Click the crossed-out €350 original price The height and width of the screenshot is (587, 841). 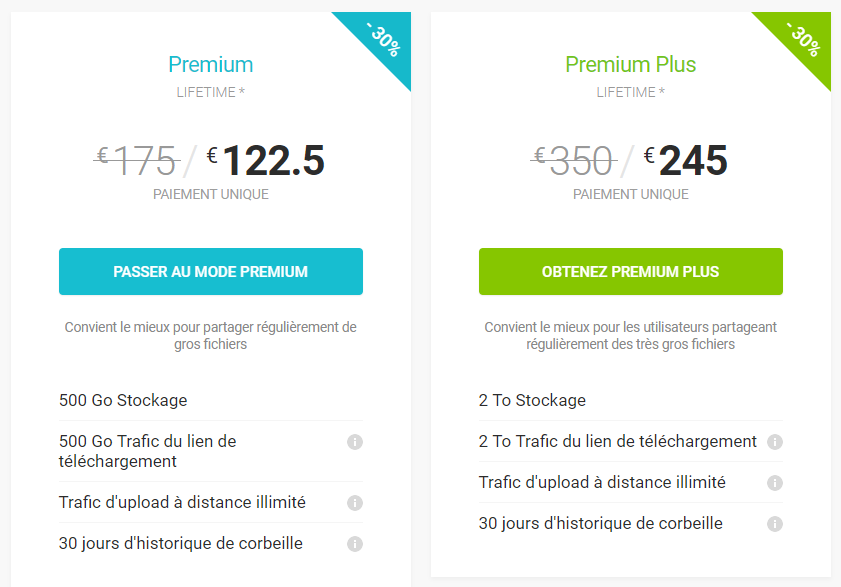pos(574,160)
